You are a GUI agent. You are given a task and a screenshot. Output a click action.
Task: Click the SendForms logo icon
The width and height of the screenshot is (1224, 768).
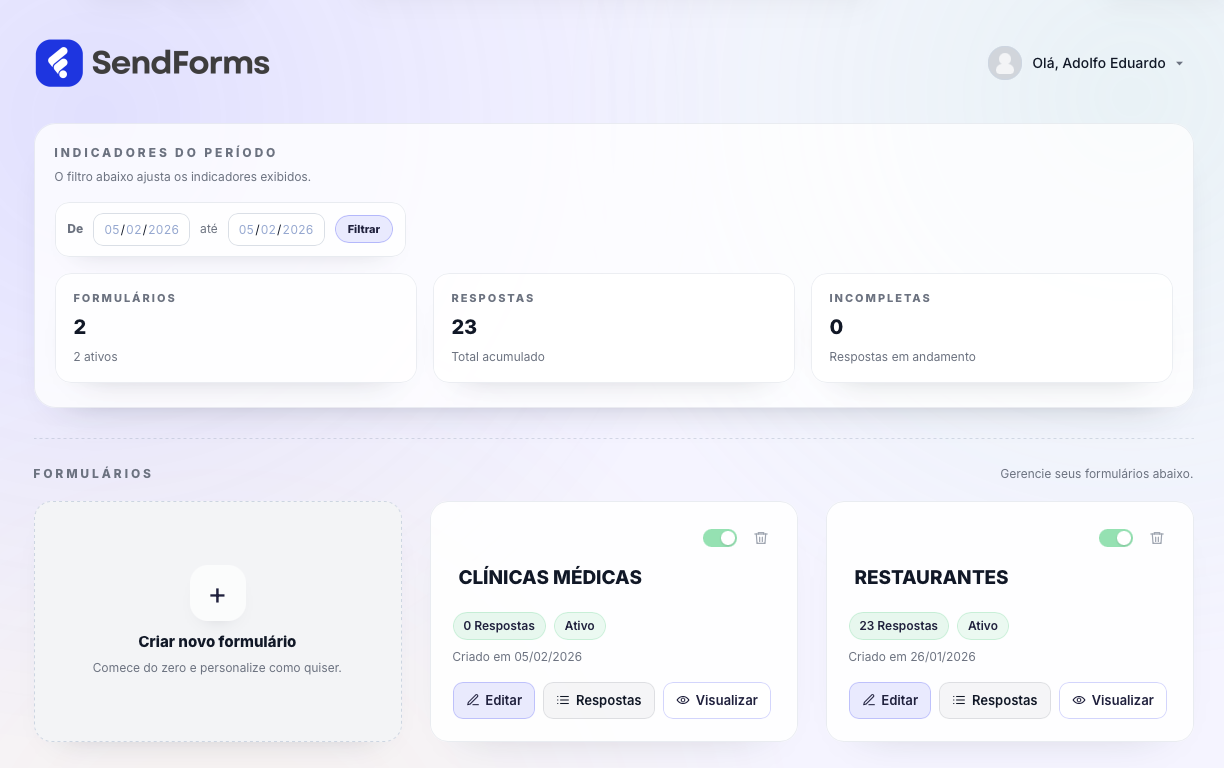point(59,63)
